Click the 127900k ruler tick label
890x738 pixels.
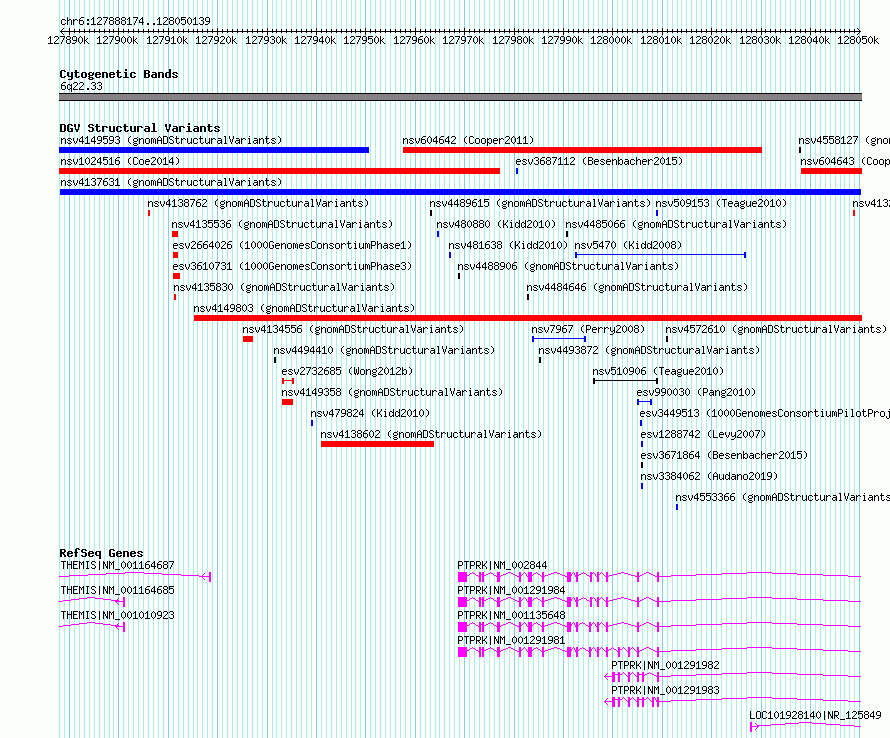coord(117,40)
